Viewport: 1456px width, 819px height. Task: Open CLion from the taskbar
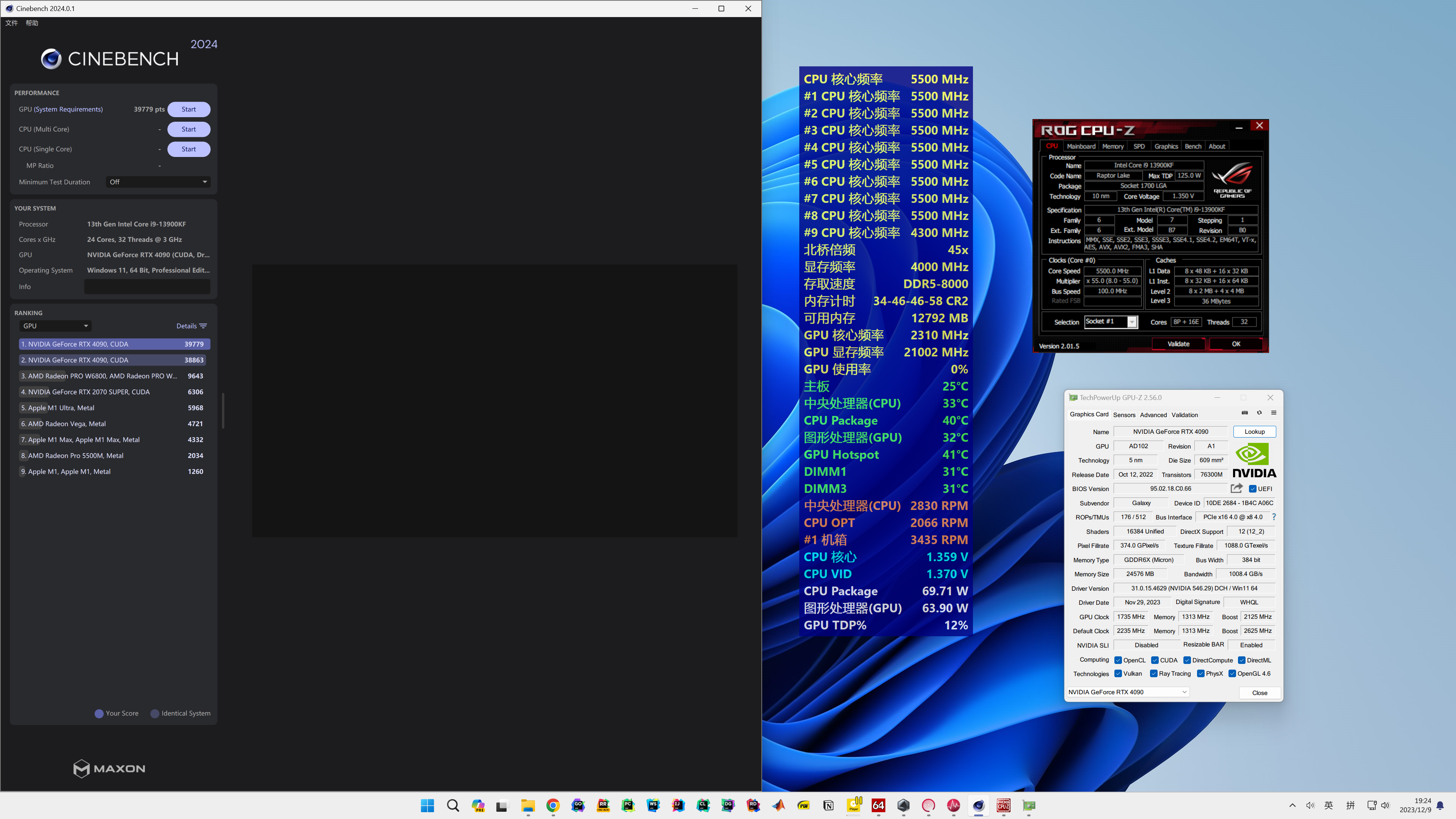pyautogui.click(x=703, y=805)
